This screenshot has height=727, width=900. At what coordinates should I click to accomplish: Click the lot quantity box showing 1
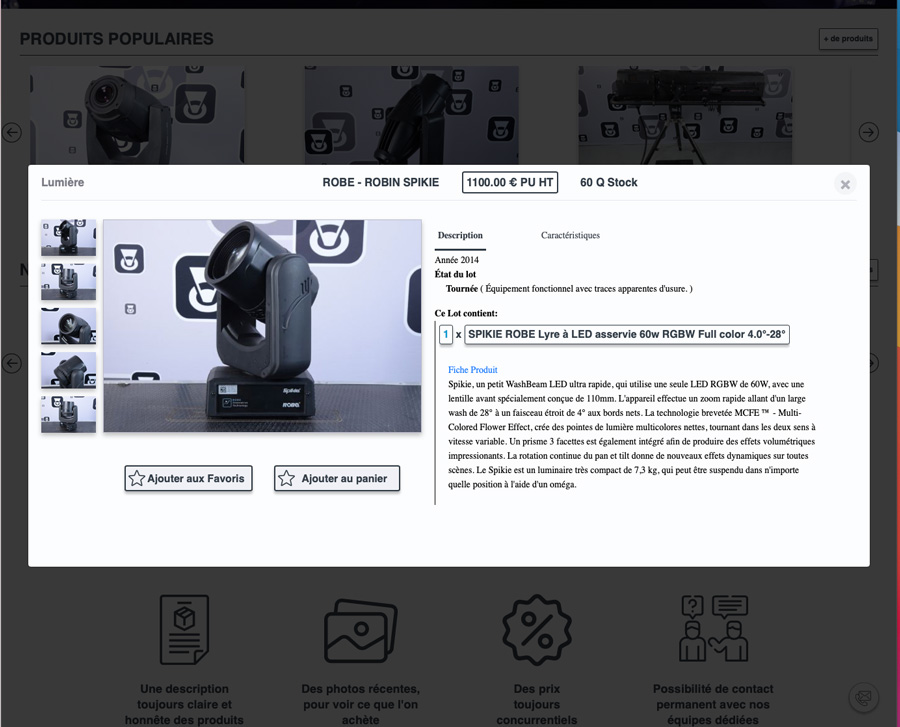tap(445, 334)
